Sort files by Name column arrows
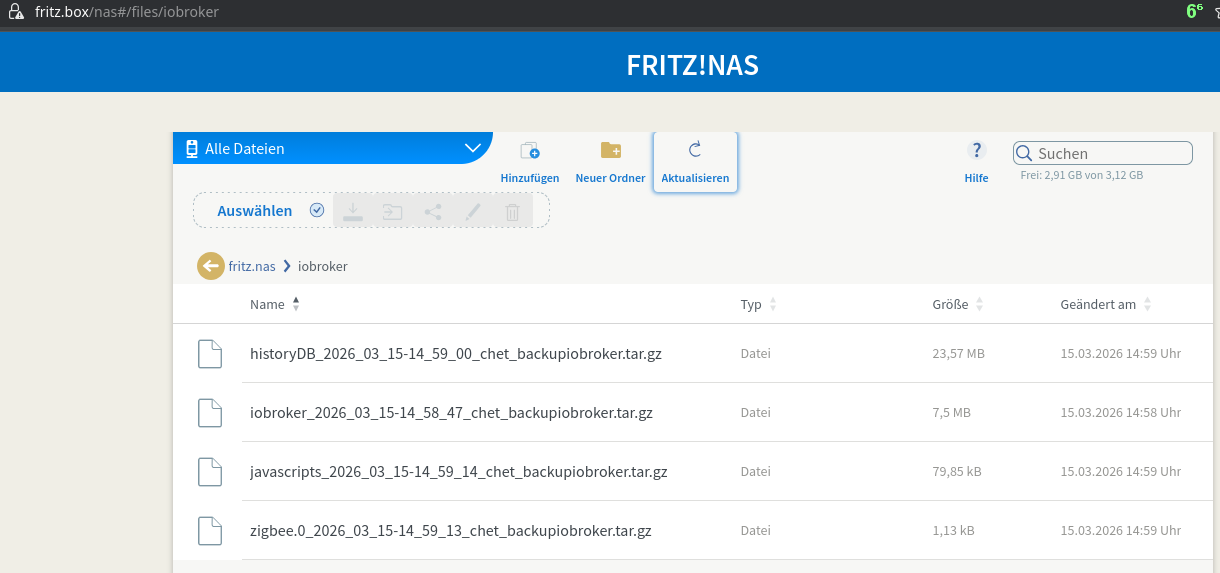The image size is (1220, 573). [296, 304]
